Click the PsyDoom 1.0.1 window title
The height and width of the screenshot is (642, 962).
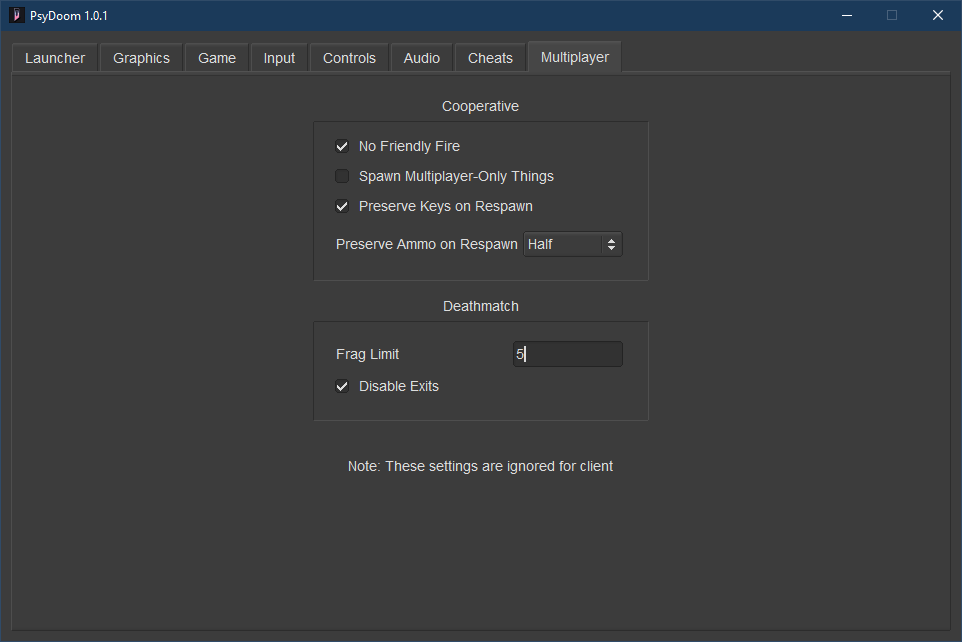pyautogui.click(x=69, y=16)
